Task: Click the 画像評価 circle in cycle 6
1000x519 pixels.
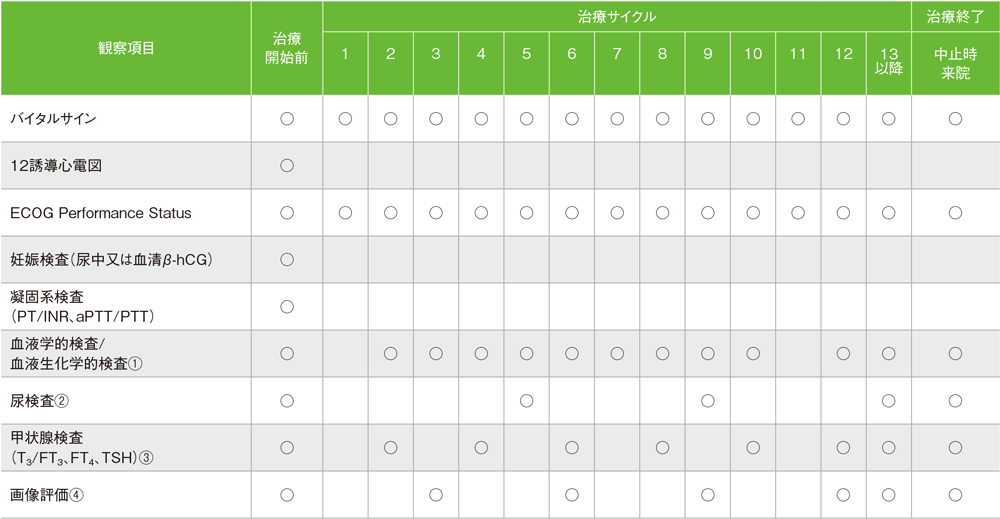Action: click(x=572, y=494)
